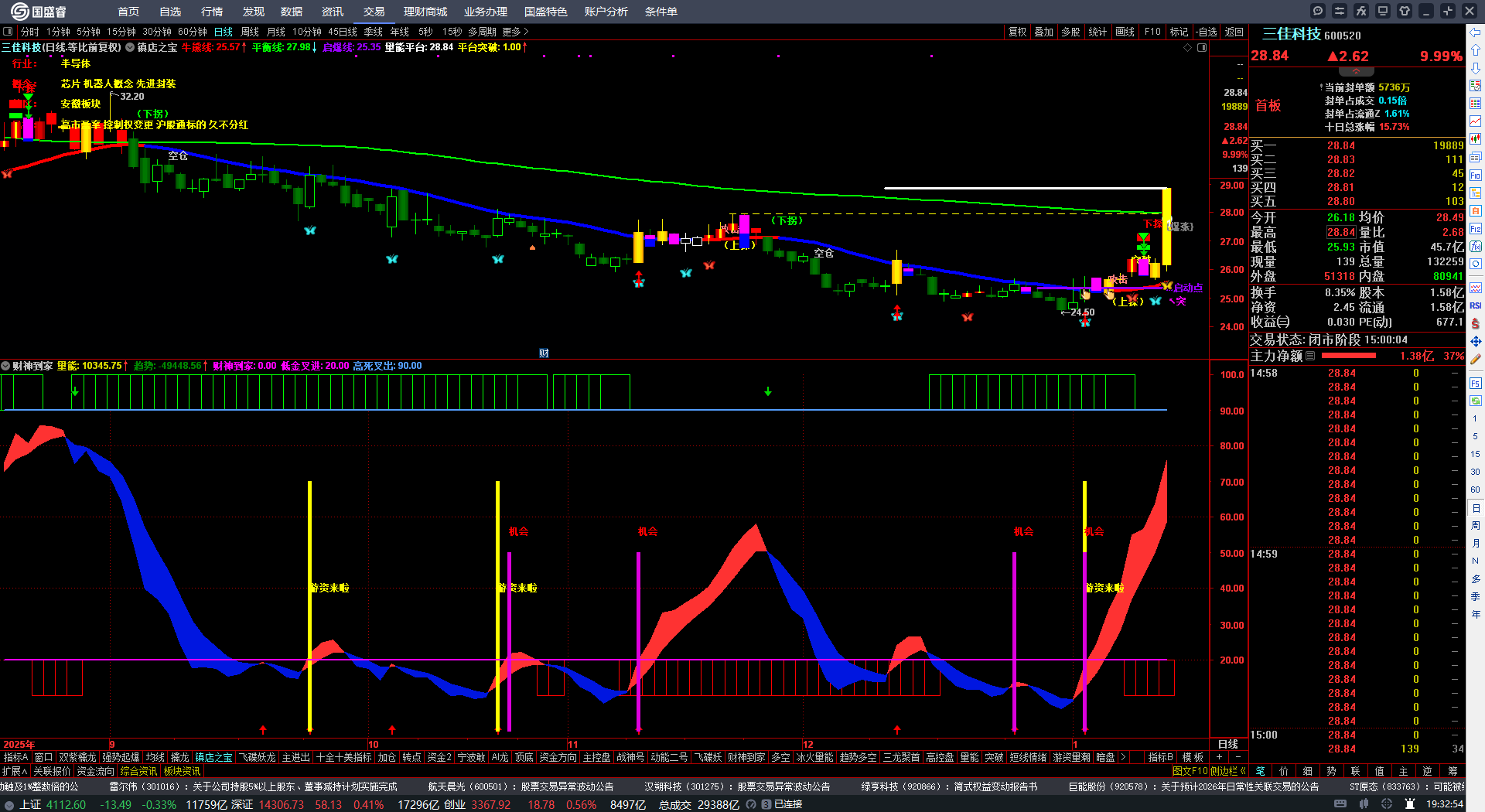Click the 飞碟妖龙 indicator tab at bottom
1485x812 pixels.
point(257,757)
